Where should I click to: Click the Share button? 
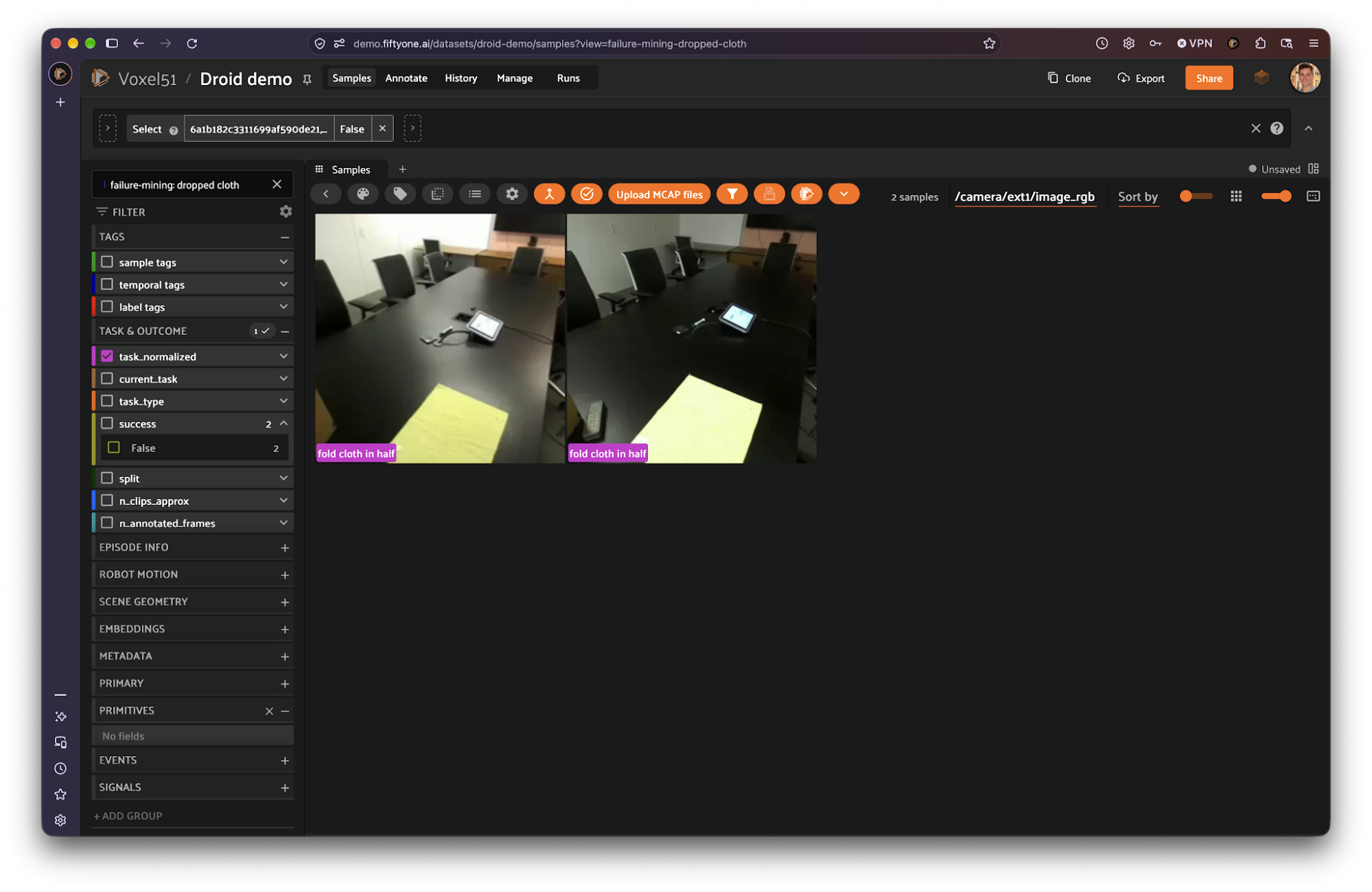coord(1209,78)
